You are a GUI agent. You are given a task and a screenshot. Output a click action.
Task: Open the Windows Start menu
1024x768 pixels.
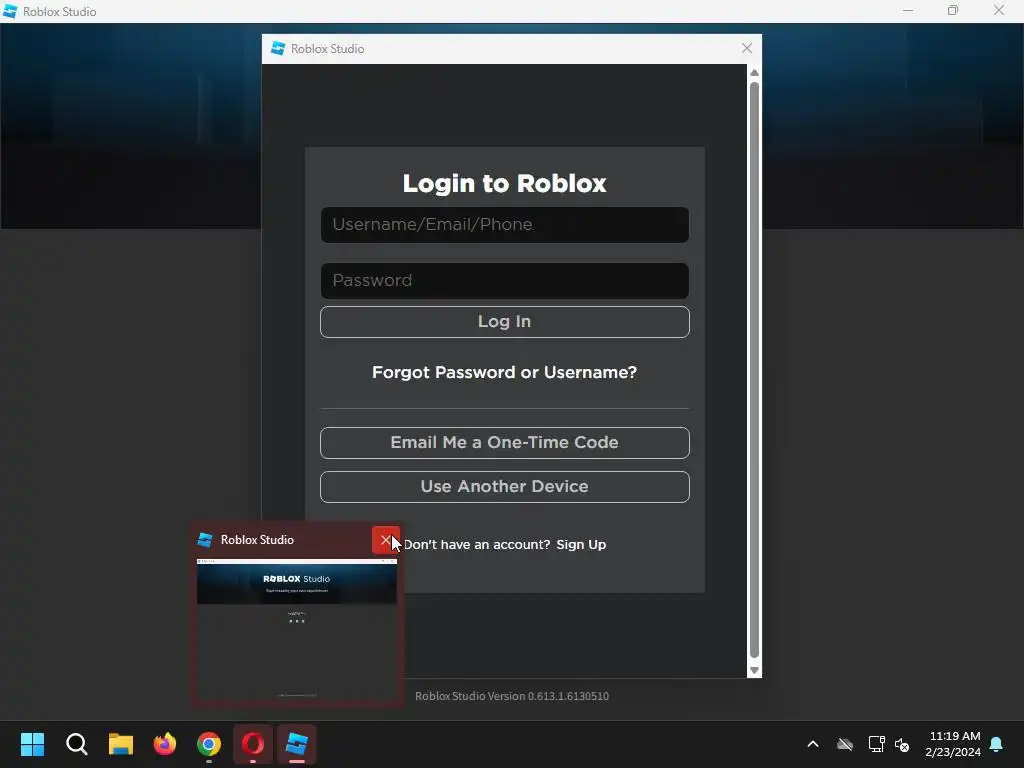tap(32, 744)
